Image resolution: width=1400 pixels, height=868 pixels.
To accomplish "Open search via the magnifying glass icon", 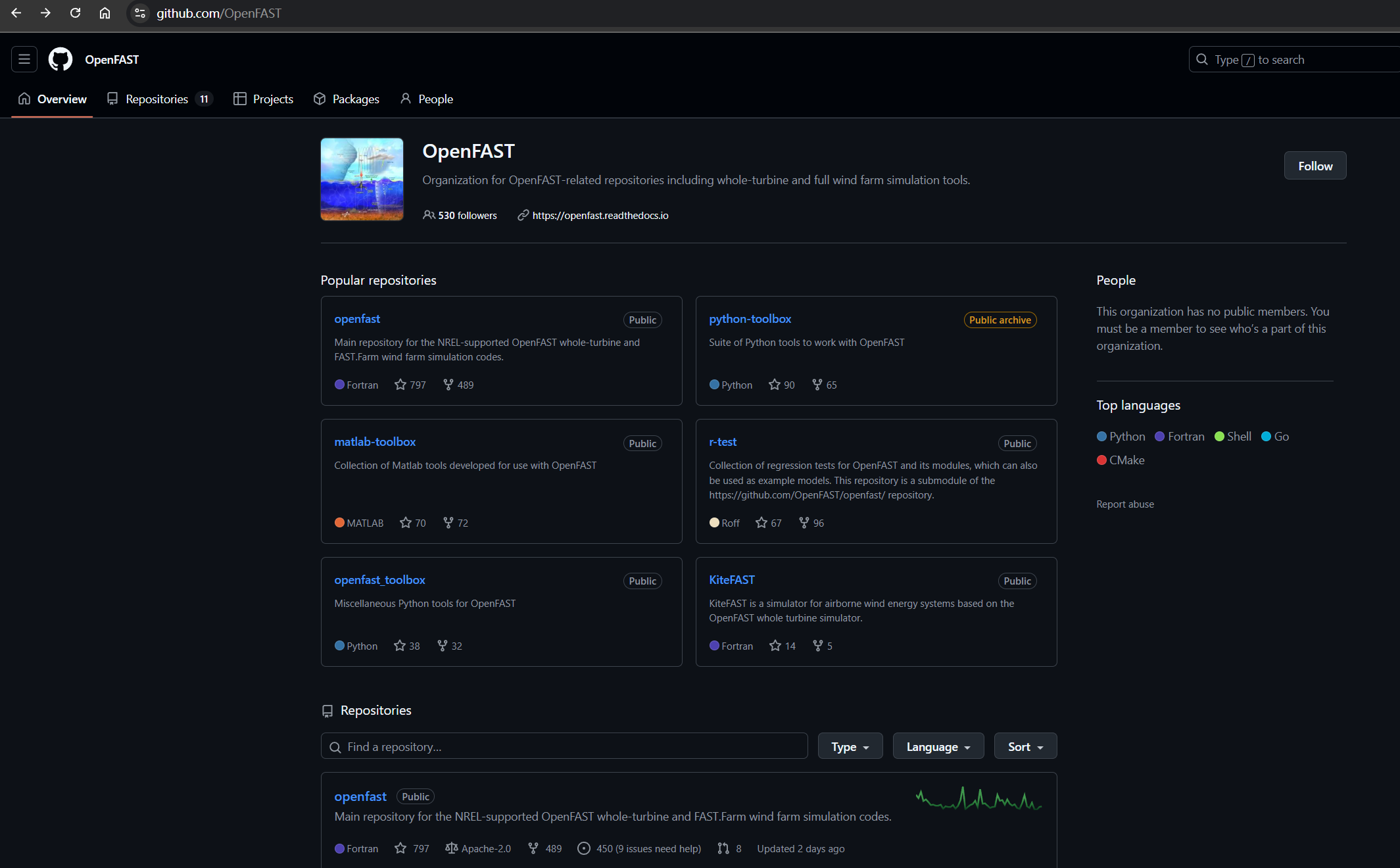I will click(1202, 59).
